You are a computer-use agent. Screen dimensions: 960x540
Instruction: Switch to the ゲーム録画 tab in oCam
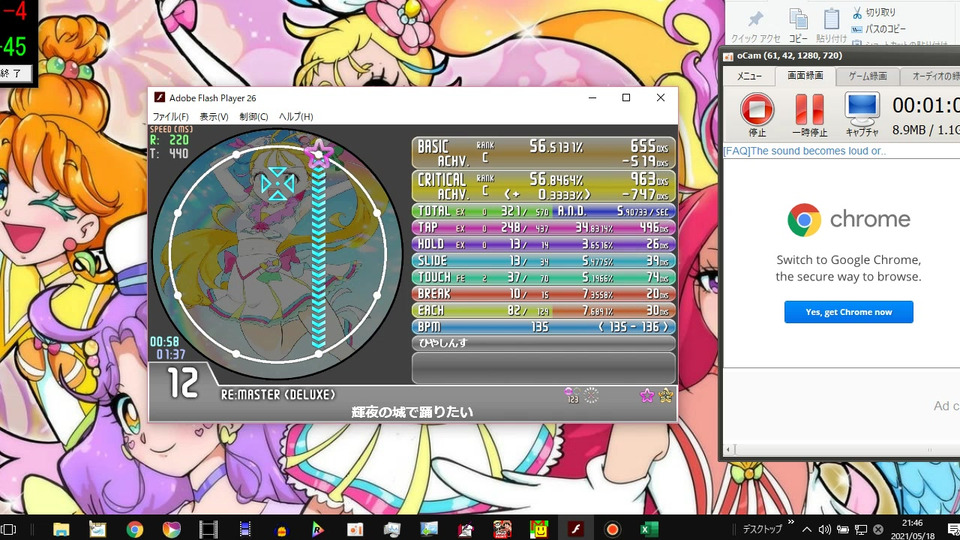(x=868, y=76)
